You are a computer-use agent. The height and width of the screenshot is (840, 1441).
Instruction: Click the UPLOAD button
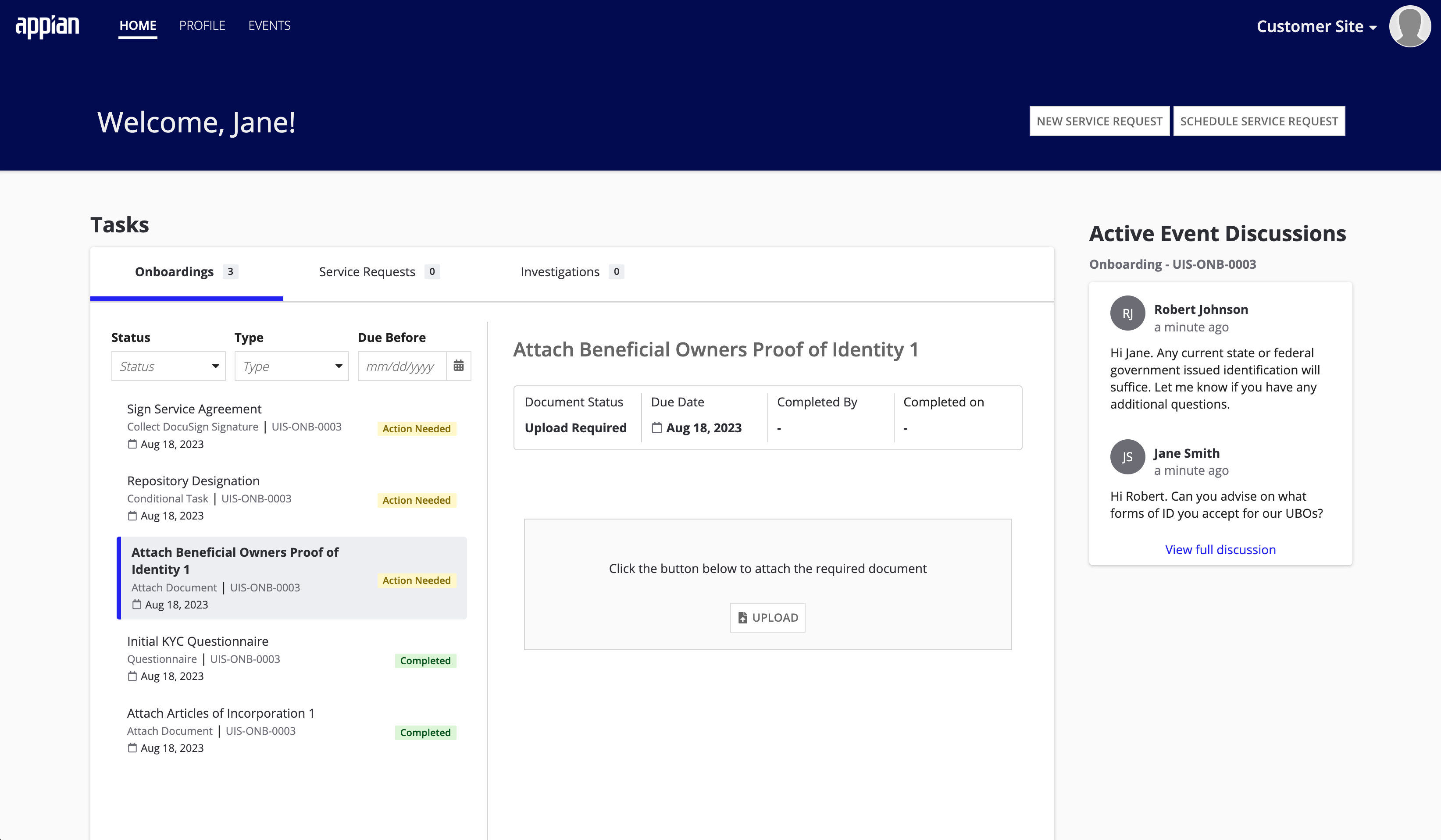pos(767,617)
